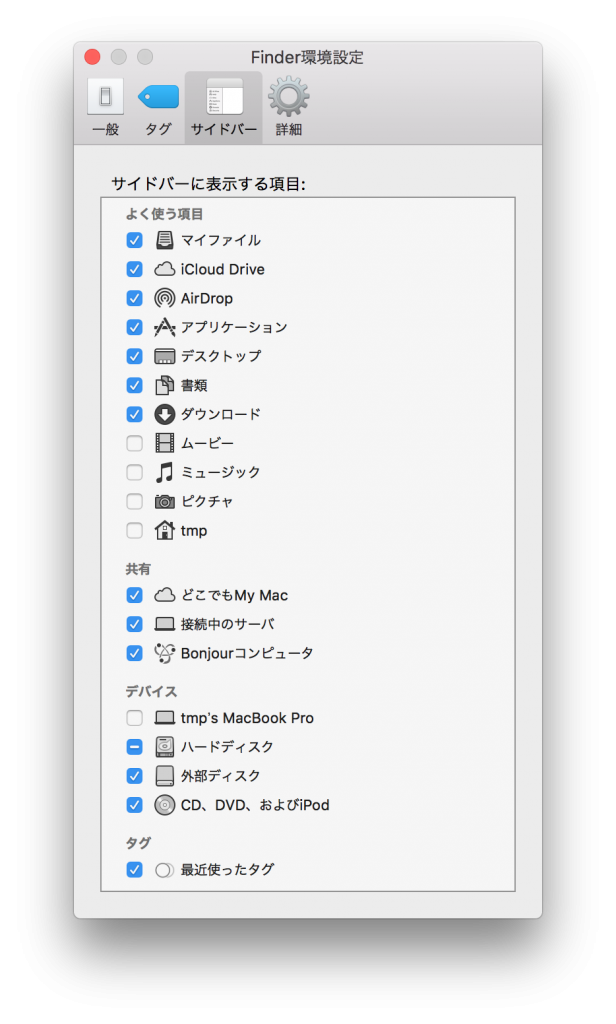Click the ダウンロード label text
The image size is (616, 1024).
point(221,414)
